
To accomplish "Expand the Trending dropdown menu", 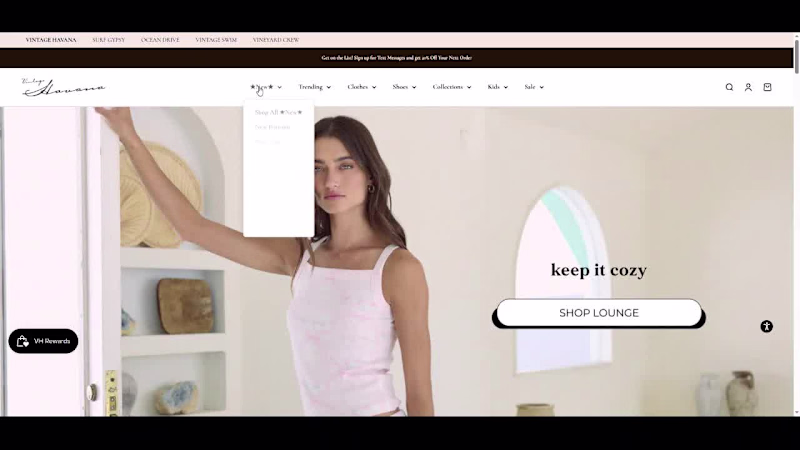I will coord(315,87).
